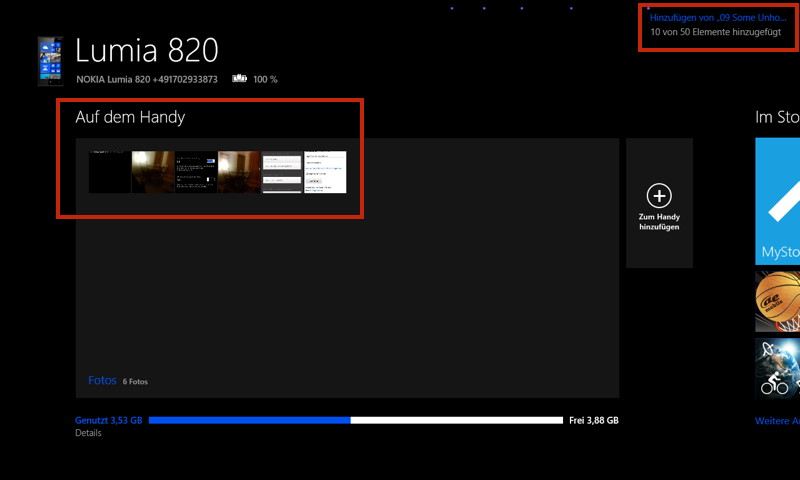The width and height of the screenshot is (800, 480).
Task: Open the sixth thumbnail, the white page screenshot
Action: coord(325,172)
